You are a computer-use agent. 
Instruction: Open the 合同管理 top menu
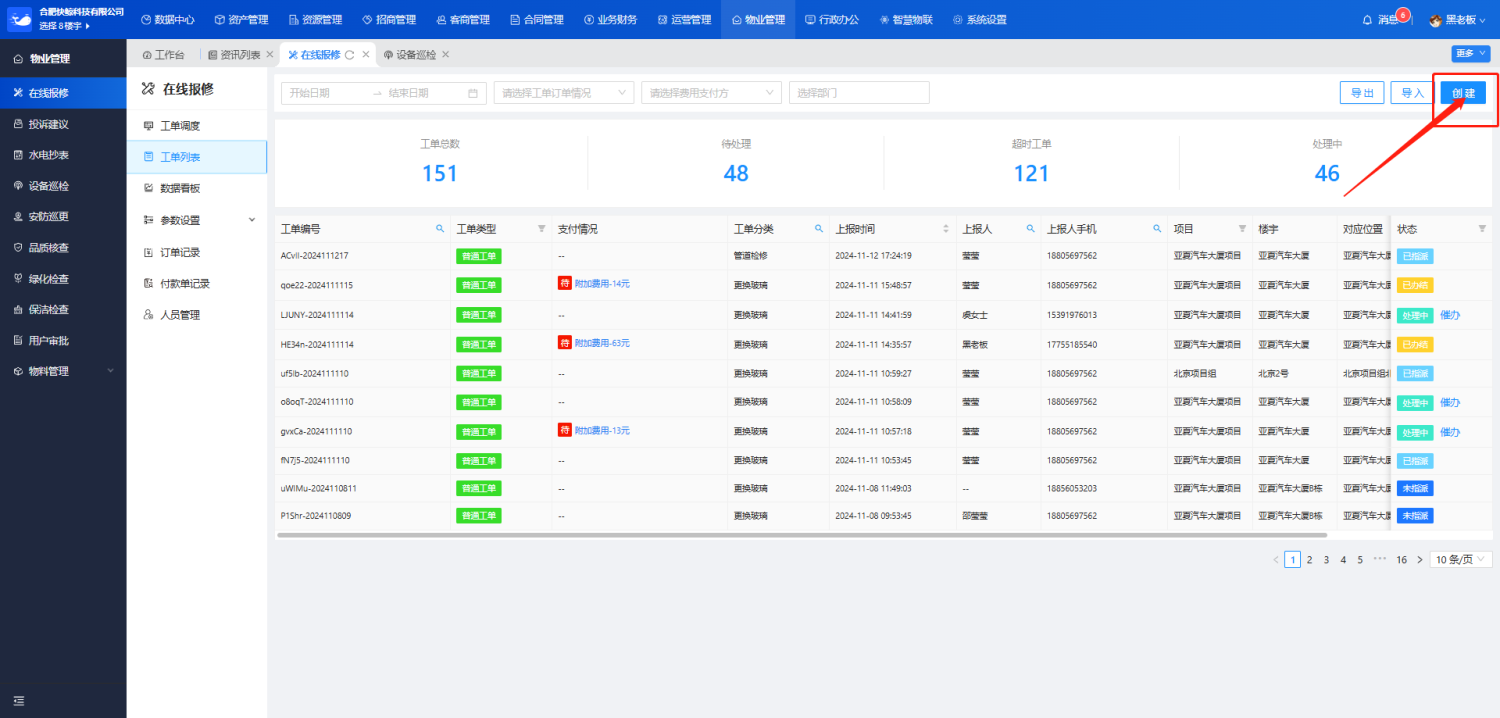coord(536,20)
